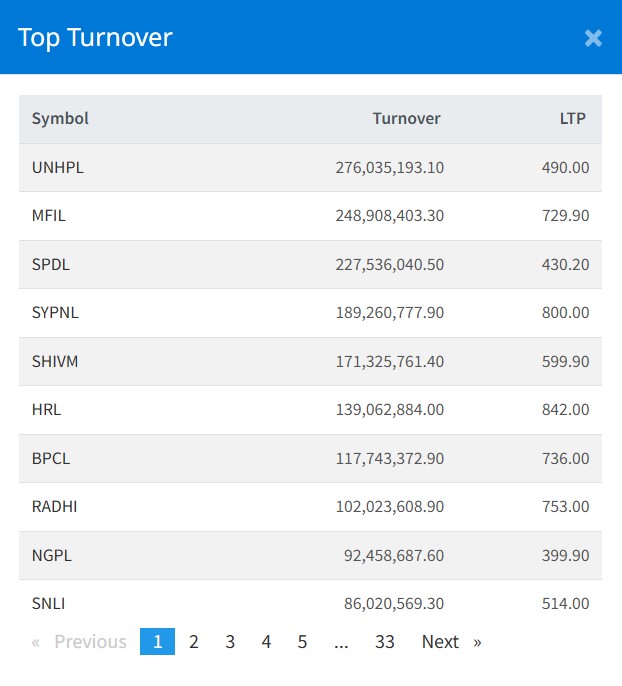This screenshot has height=686, width=622.
Task: Select the SHIVM stock row
Action: [55, 361]
